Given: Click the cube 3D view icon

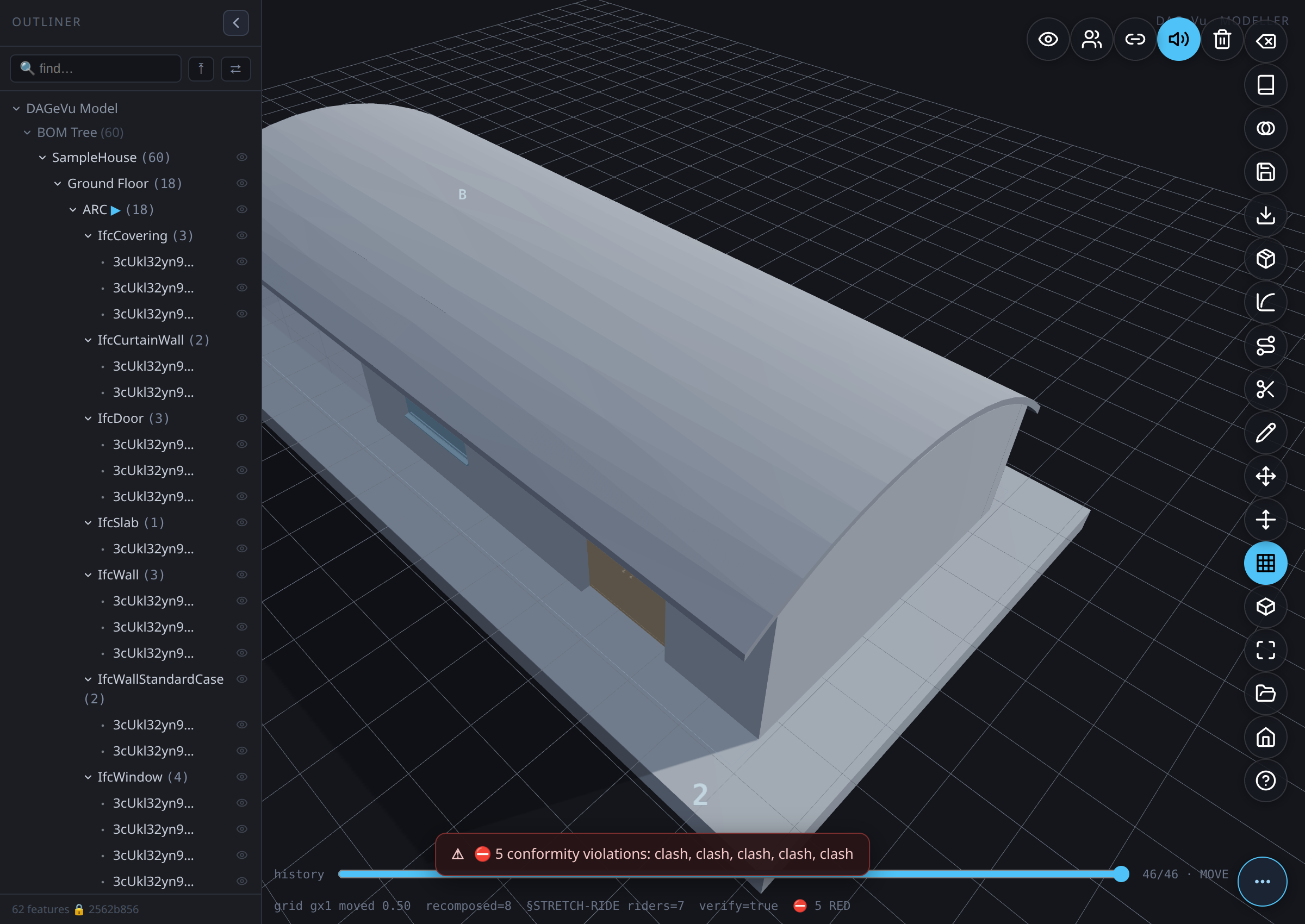Looking at the screenshot, I should click(x=1265, y=607).
